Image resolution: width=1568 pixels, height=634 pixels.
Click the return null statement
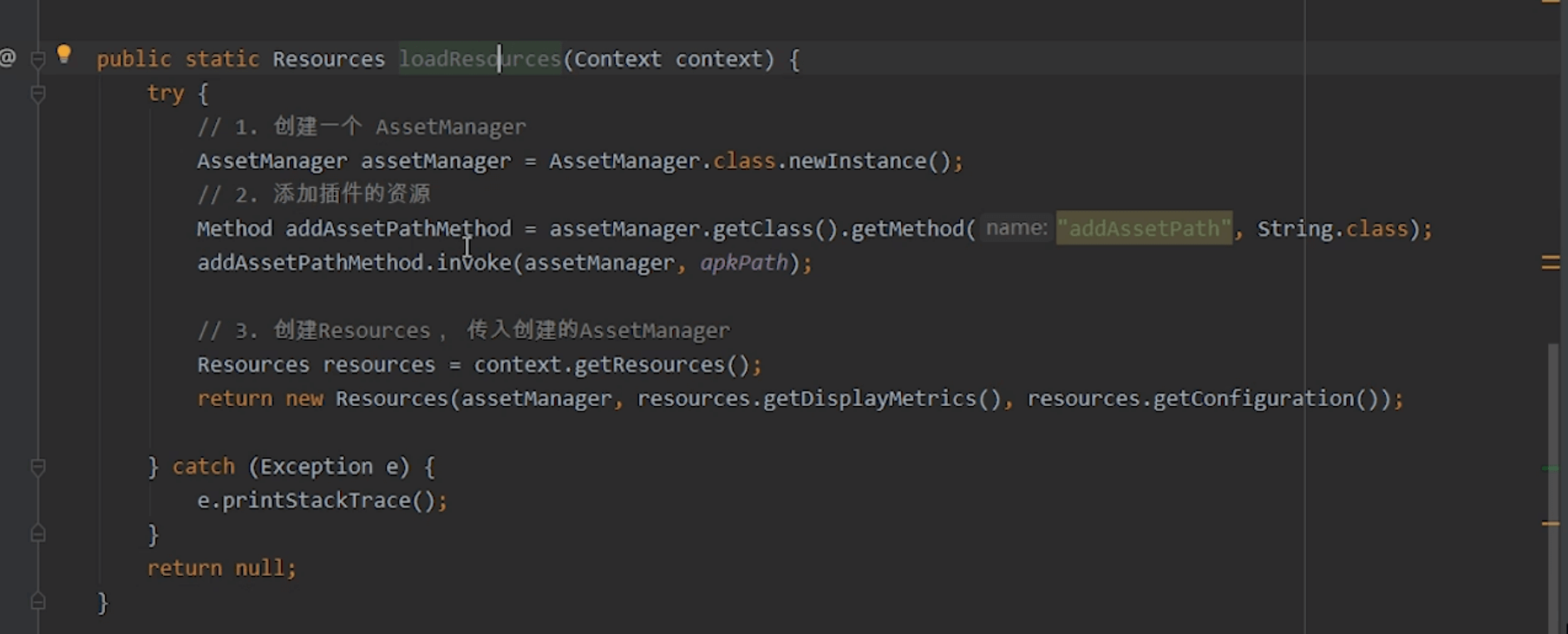[x=221, y=568]
